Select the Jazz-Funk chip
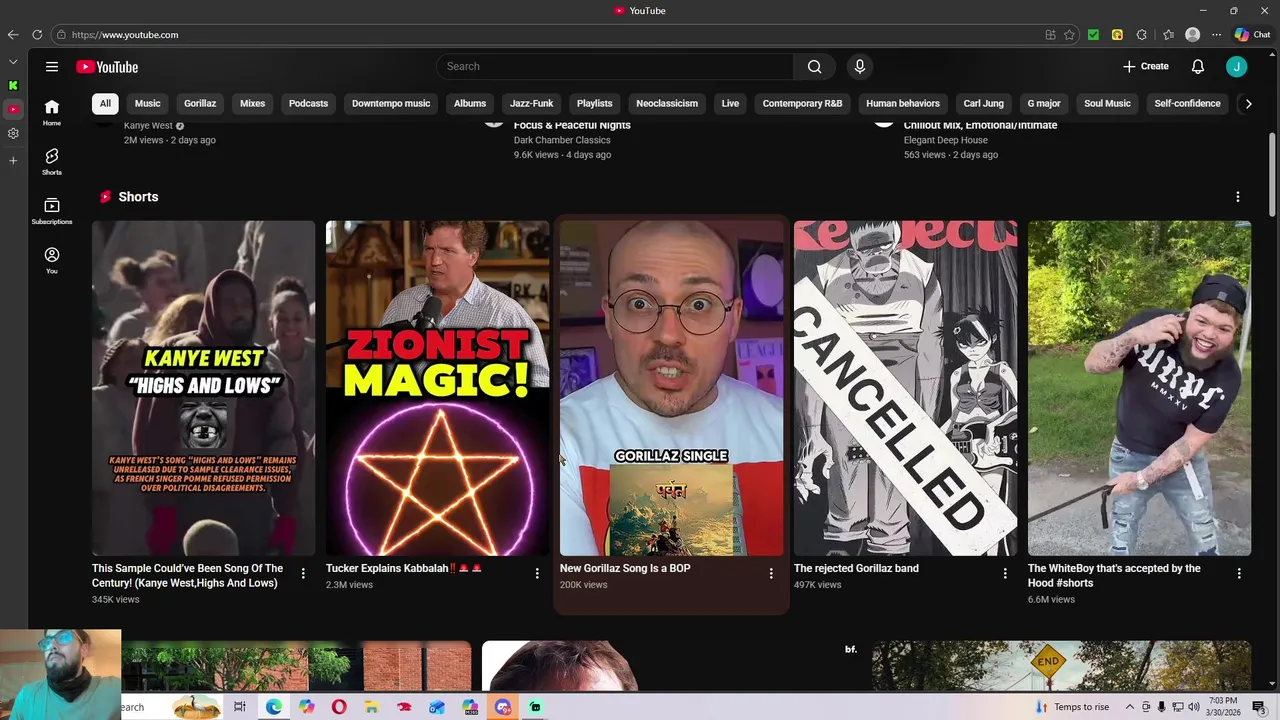This screenshot has height=720, width=1280. click(x=531, y=103)
